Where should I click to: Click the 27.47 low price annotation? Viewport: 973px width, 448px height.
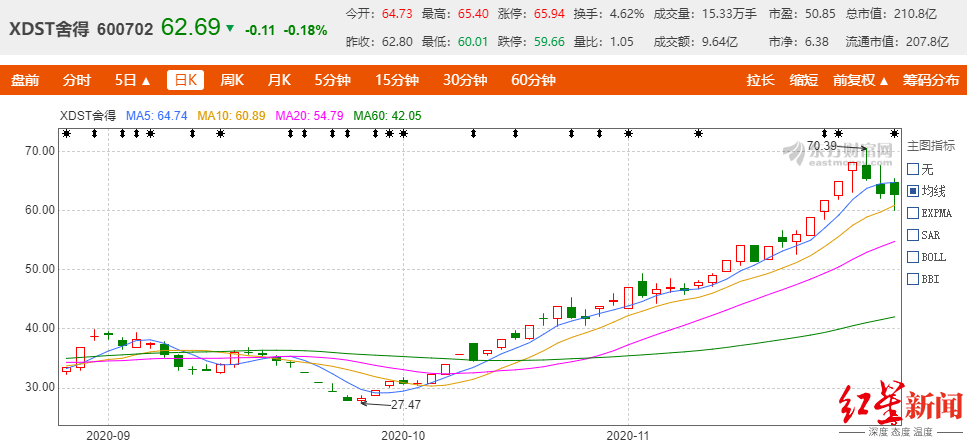[x=406, y=405]
